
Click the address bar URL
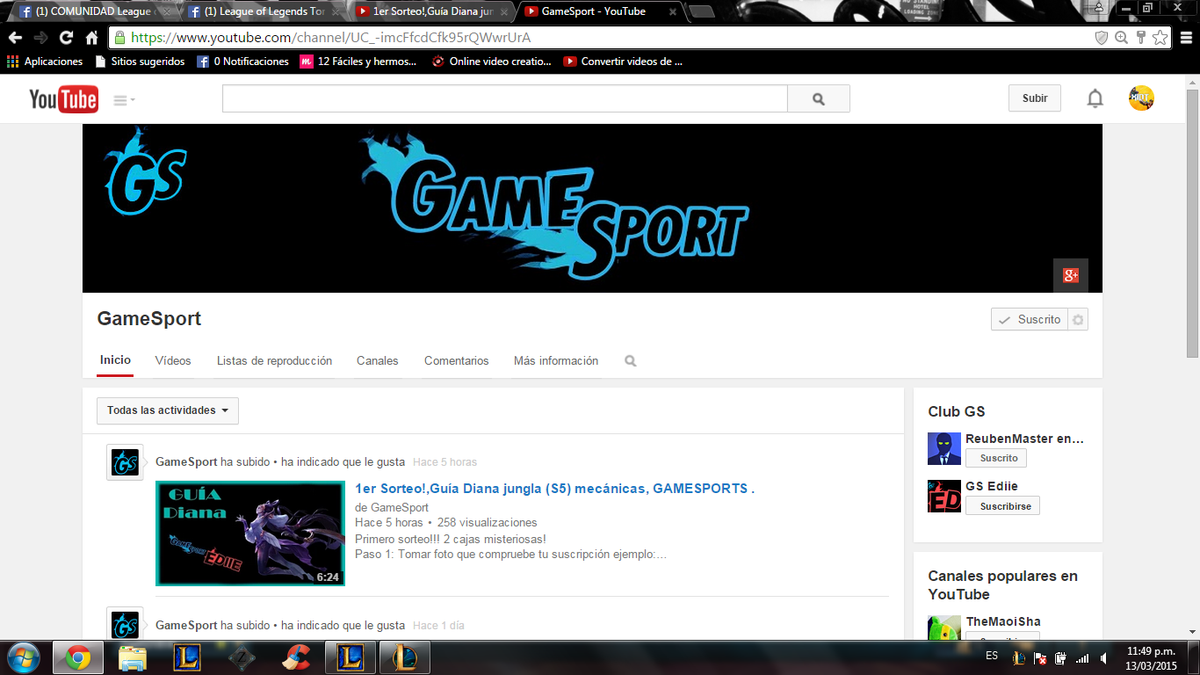click(331, 38)
